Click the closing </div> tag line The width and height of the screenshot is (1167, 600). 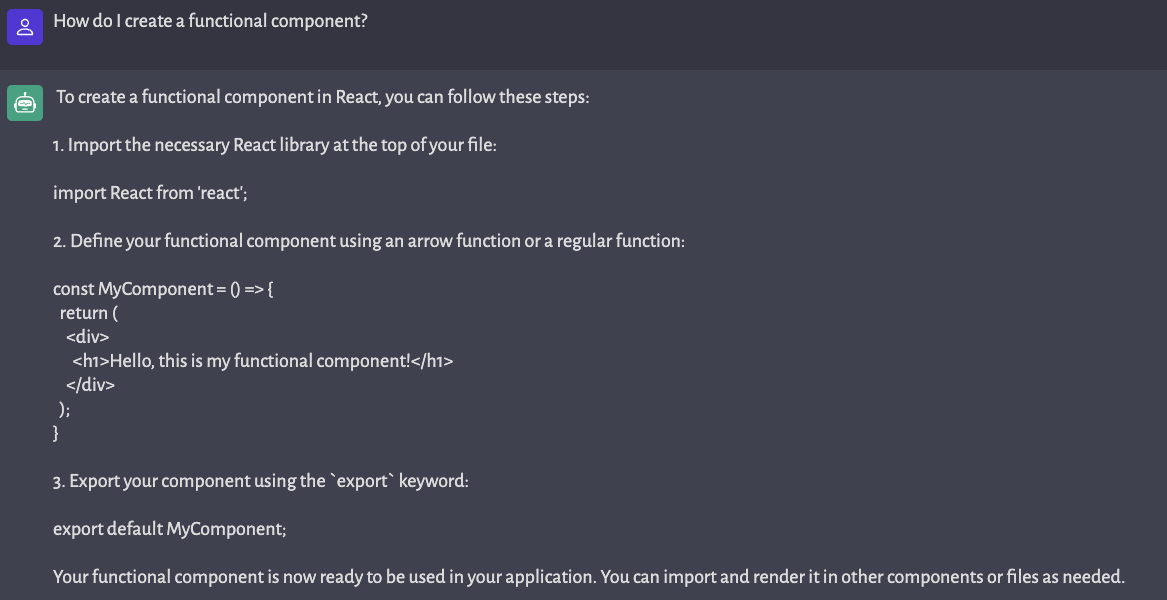tap(91, 385)
